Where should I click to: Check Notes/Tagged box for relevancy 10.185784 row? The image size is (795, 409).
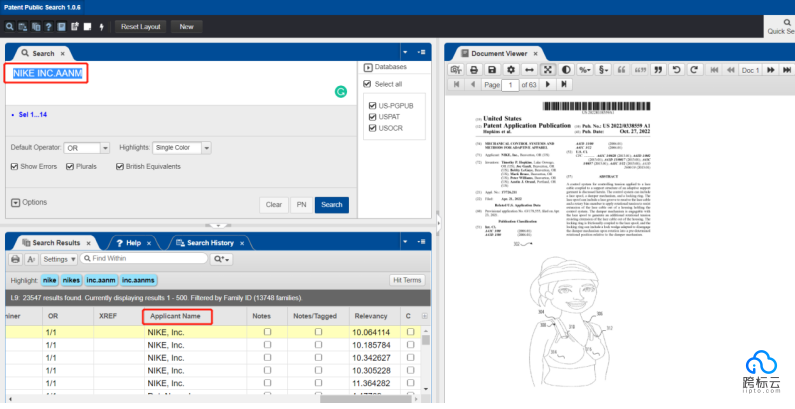coord(318,345)
